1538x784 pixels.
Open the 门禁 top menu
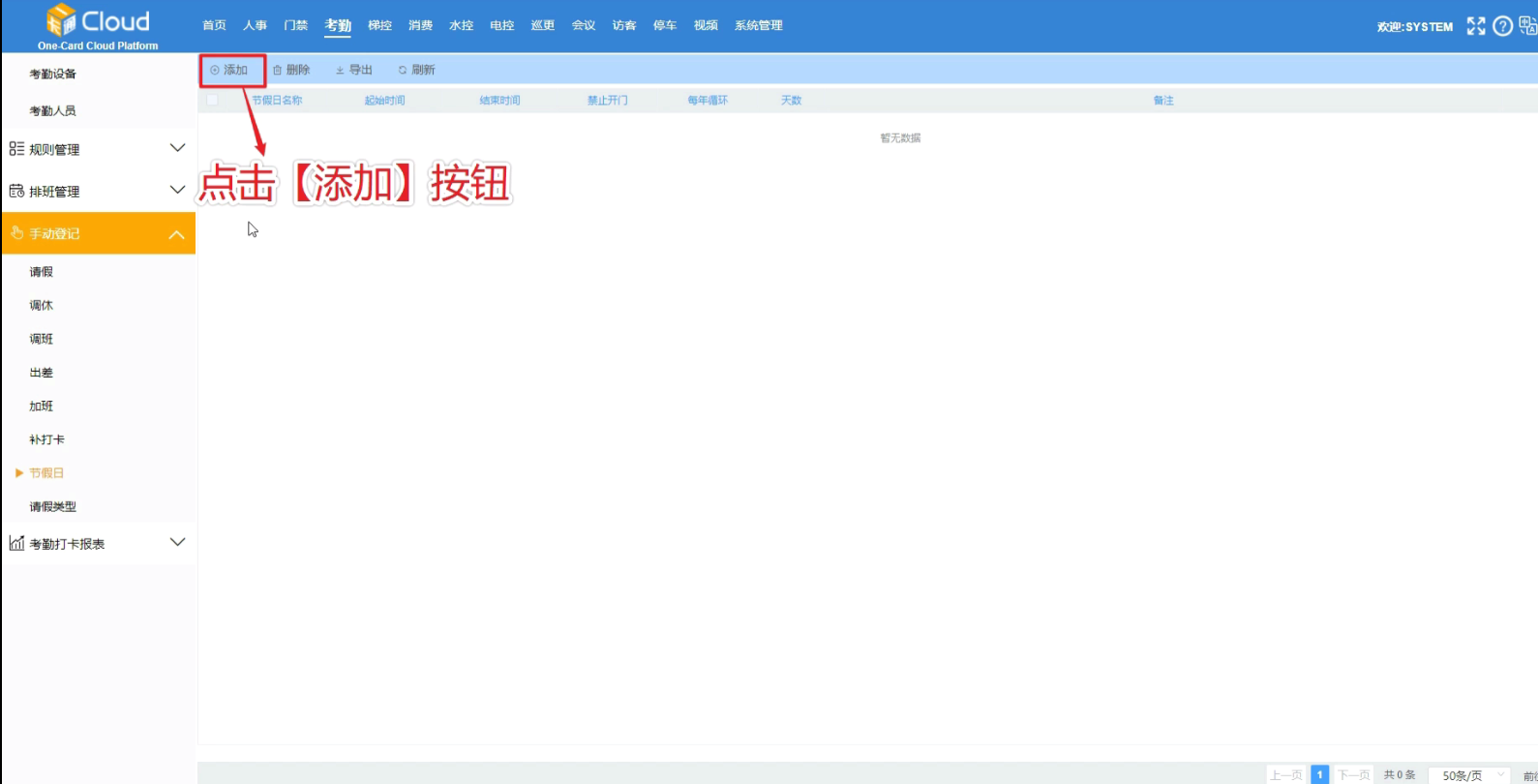click(x=295, y=25)
